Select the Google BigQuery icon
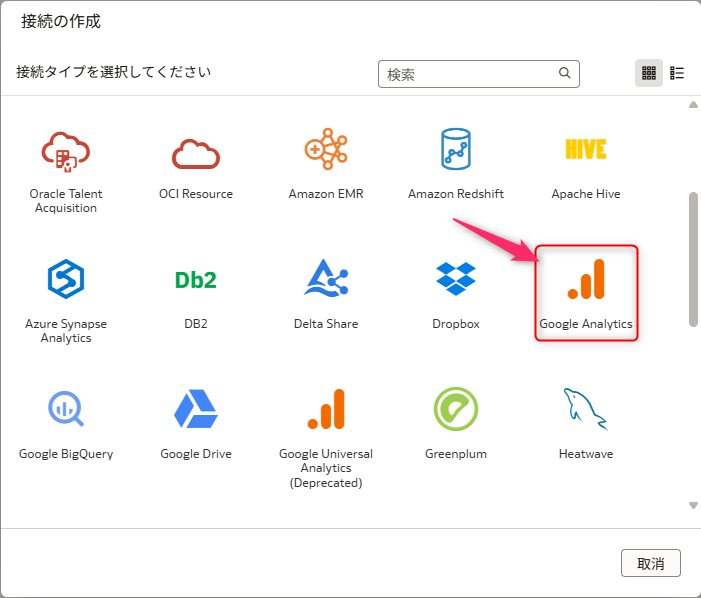 pyautogui.click(x=66, y=408)
